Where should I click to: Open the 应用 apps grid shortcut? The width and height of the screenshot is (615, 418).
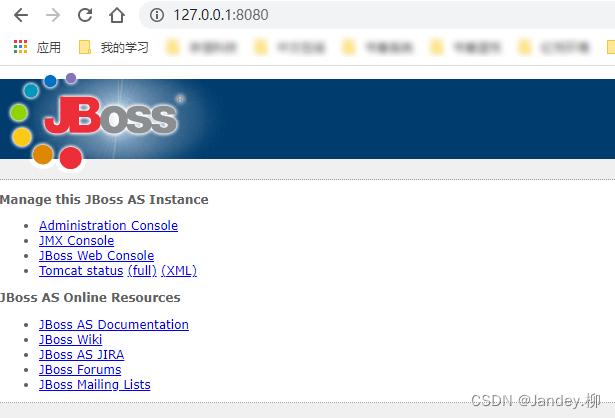(37, 47)
